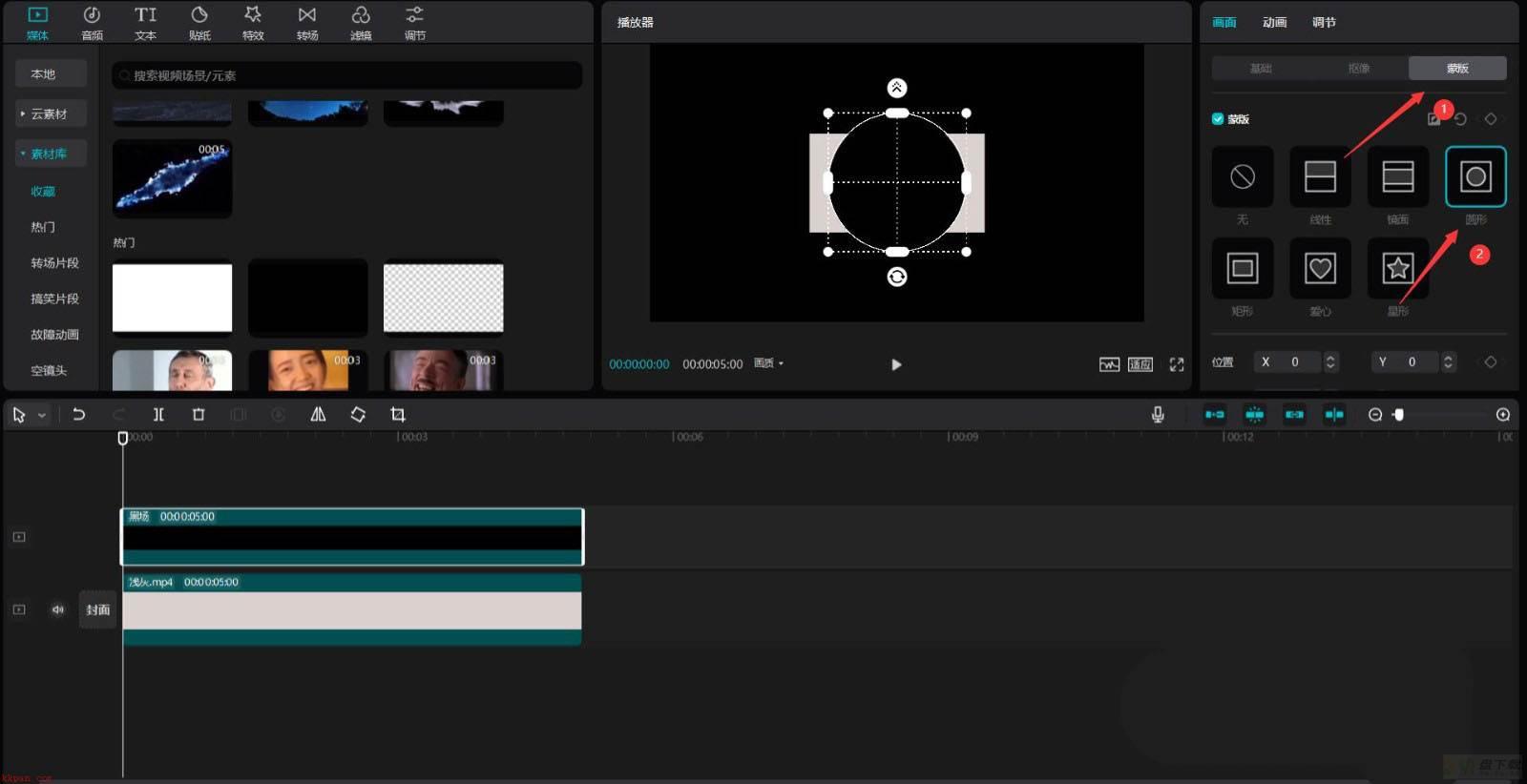1527x784 pixels.
Task: Choose the 星形 star mask
Action: tap(1398, 268)
